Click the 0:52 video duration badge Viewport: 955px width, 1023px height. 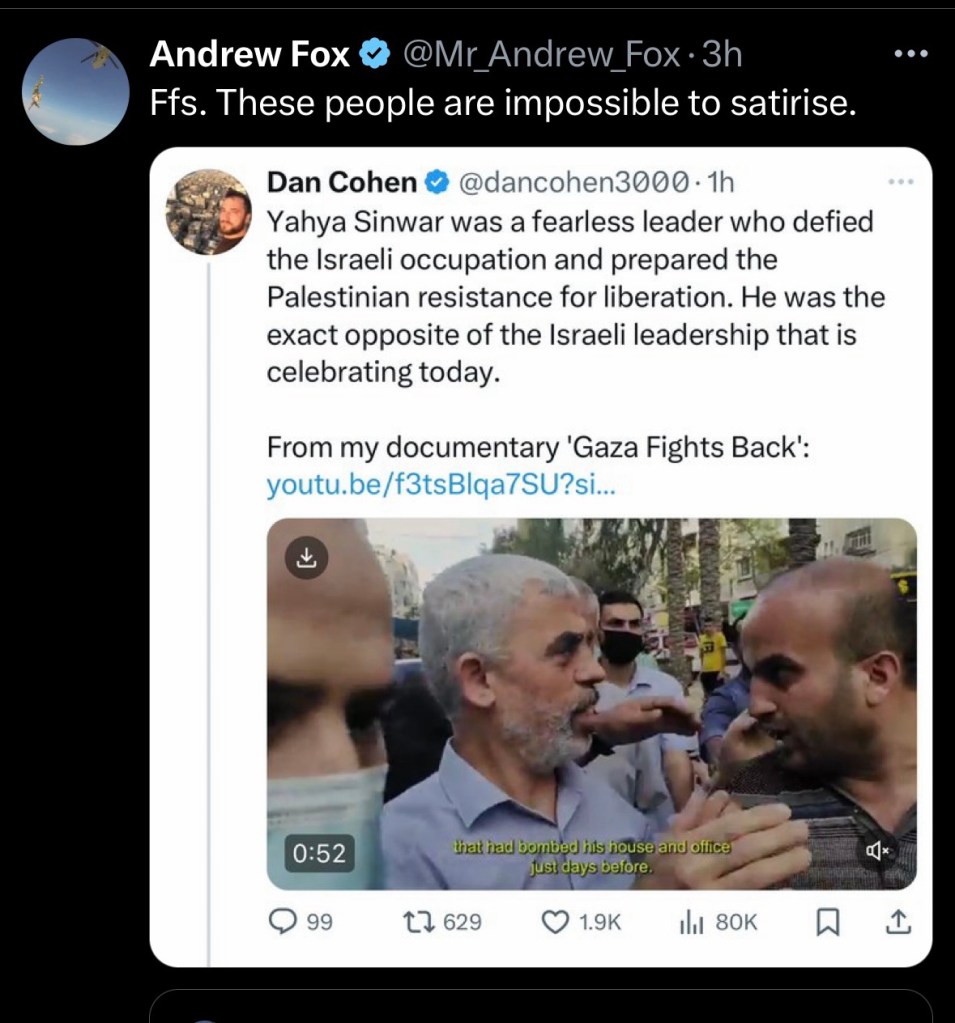pyautogui.click(x=319, y=853)
